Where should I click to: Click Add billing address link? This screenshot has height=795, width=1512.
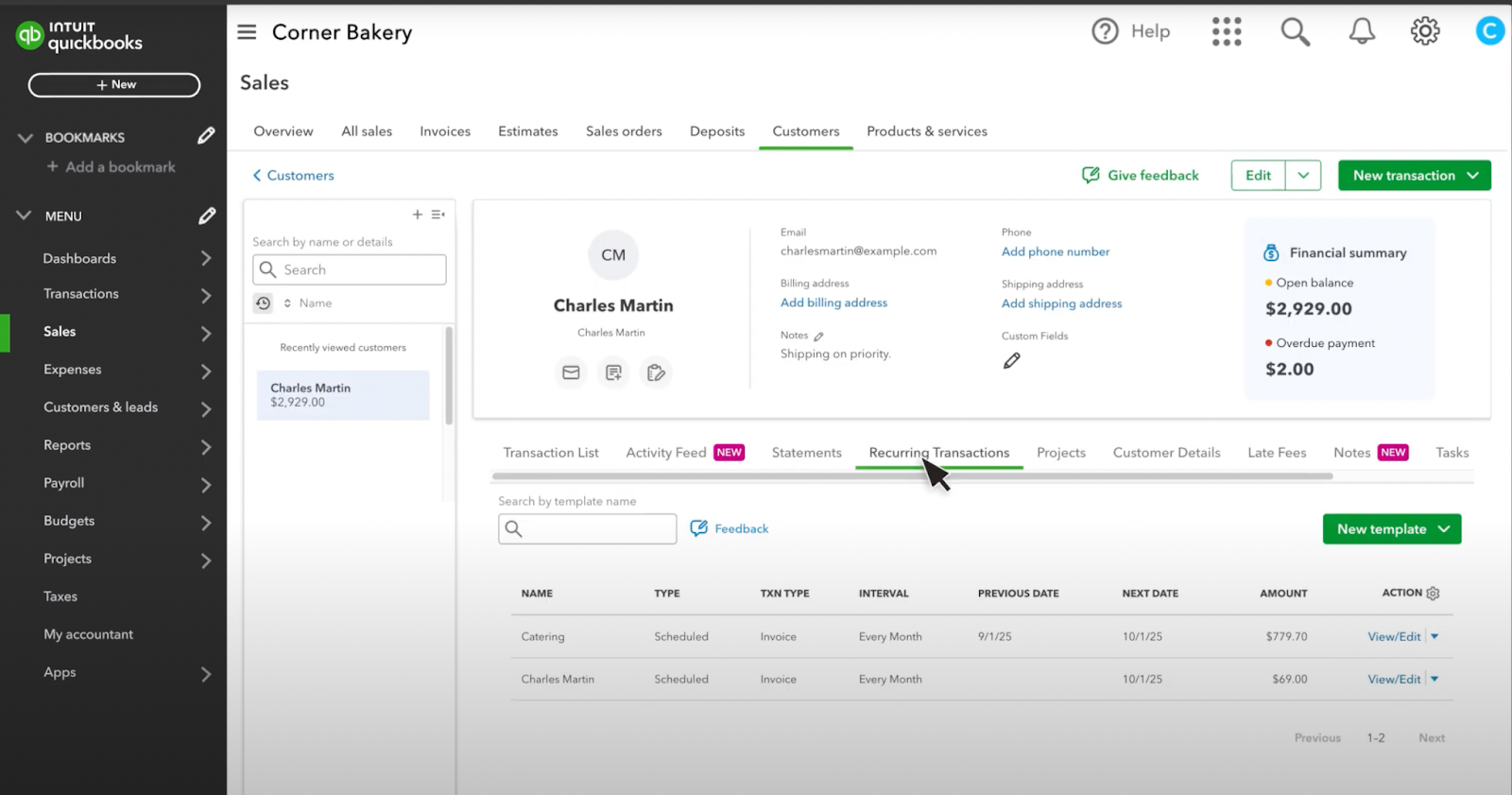833,302
